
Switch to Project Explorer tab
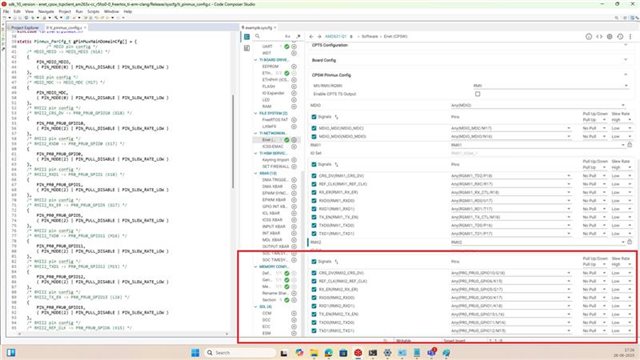tap(24, 28)
